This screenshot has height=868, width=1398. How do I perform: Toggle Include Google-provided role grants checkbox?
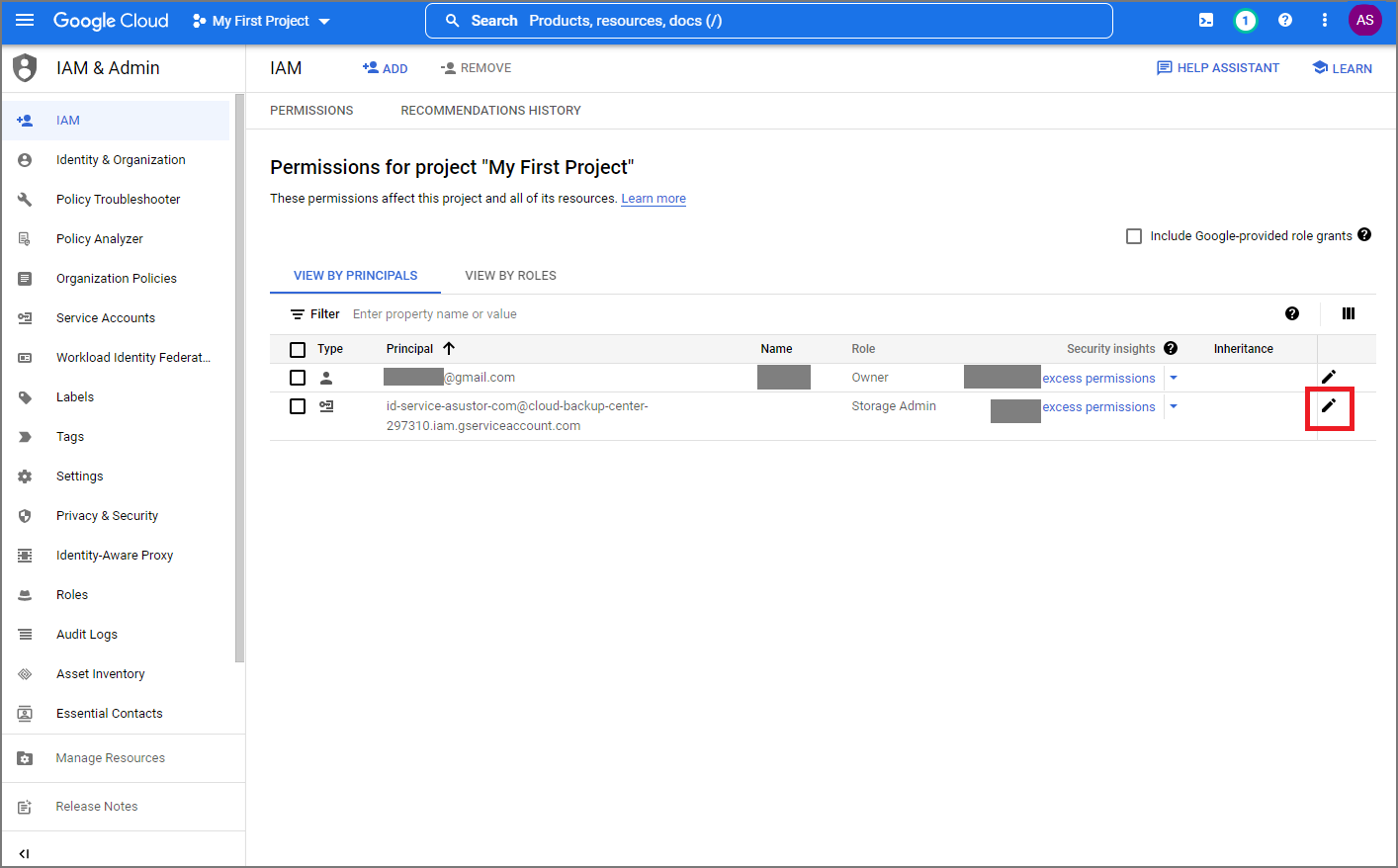(x=1134, y=236)
